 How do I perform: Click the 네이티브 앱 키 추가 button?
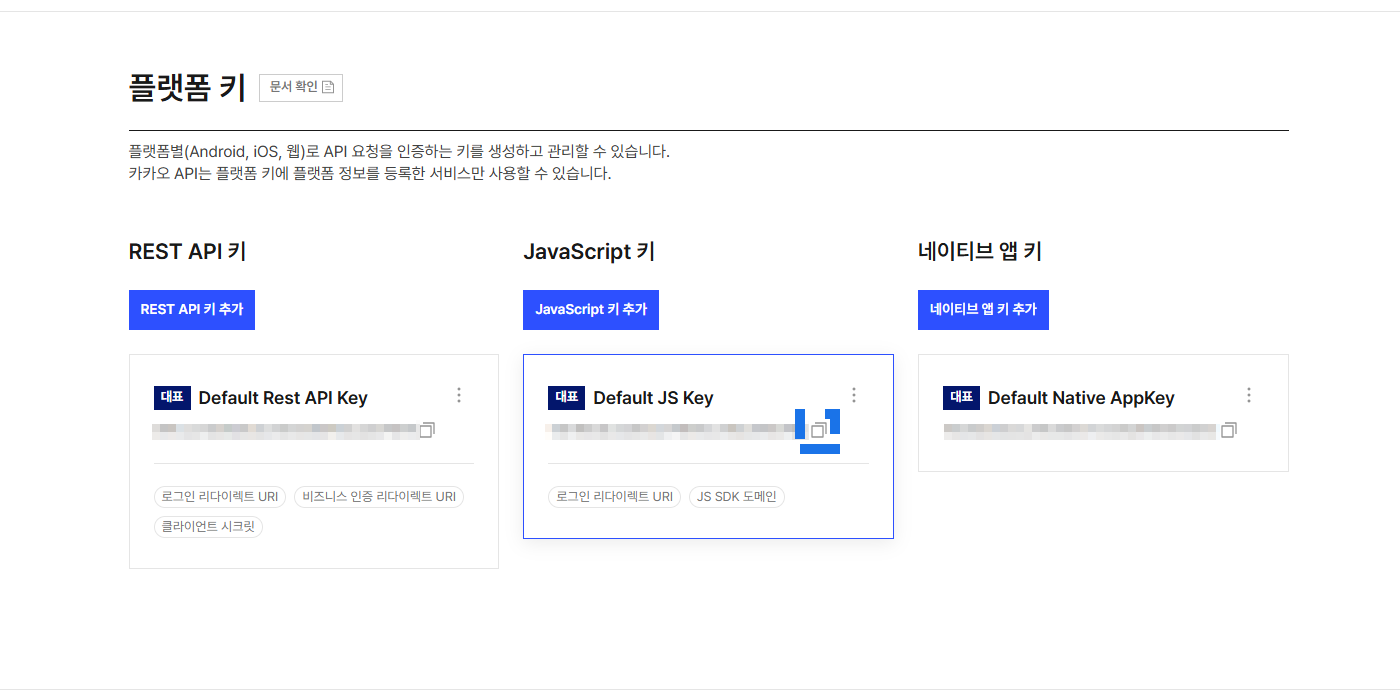coord(982,310)
